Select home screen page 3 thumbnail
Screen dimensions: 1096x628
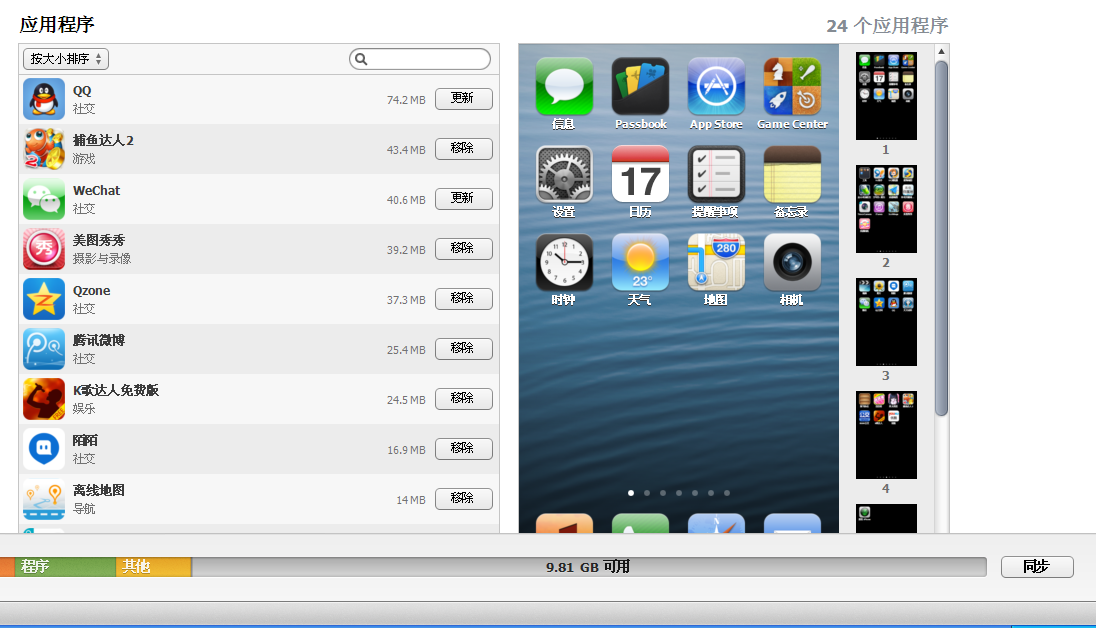(886, 322)
